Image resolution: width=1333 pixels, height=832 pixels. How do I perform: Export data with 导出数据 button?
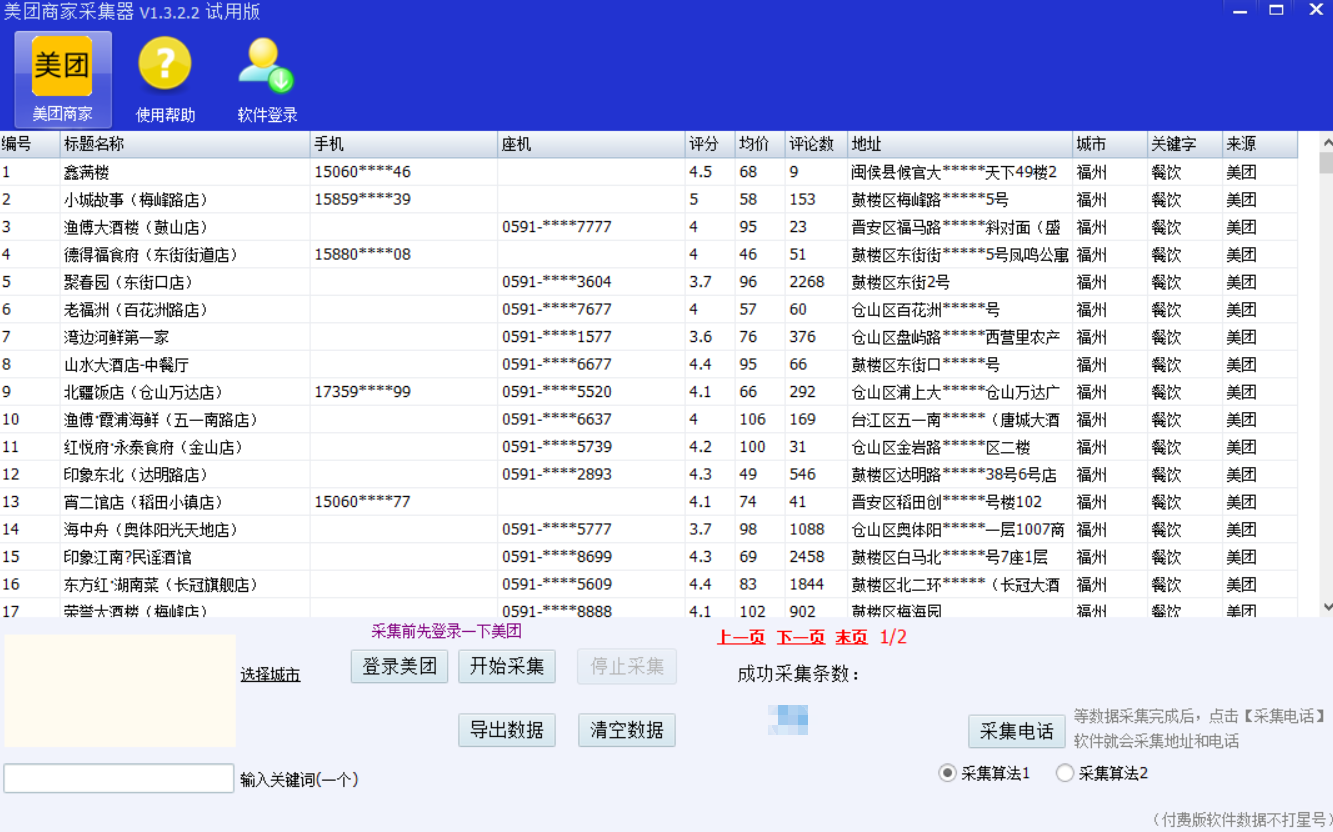tap(507, 730)
